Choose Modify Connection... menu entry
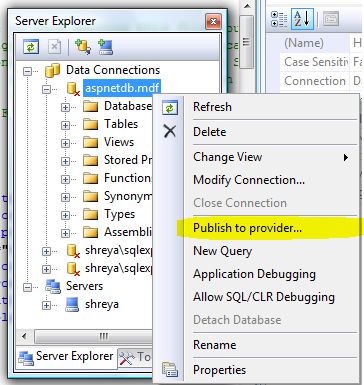 257,180
